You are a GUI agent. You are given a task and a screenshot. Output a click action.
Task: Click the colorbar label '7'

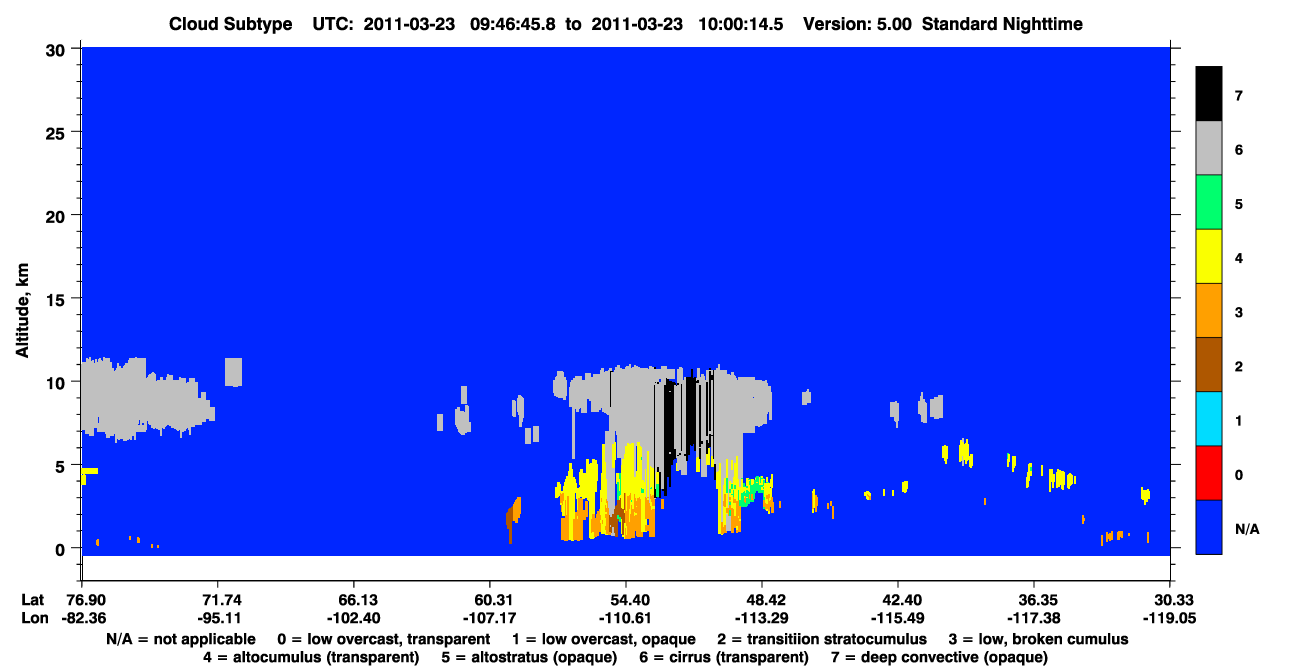pos(1239,96)
